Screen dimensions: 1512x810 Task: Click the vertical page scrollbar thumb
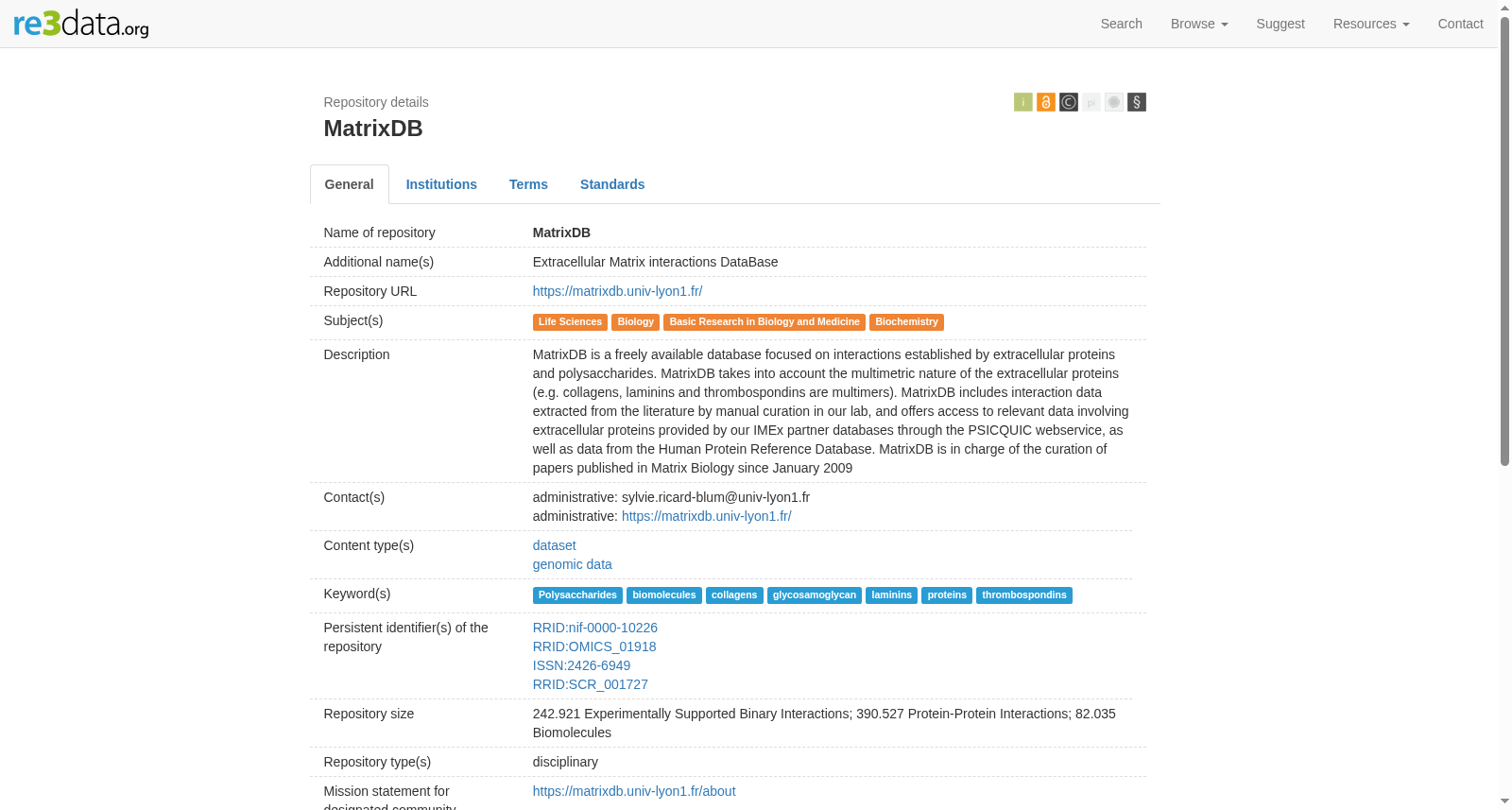pyautogui.click(x=1504, y=241)
